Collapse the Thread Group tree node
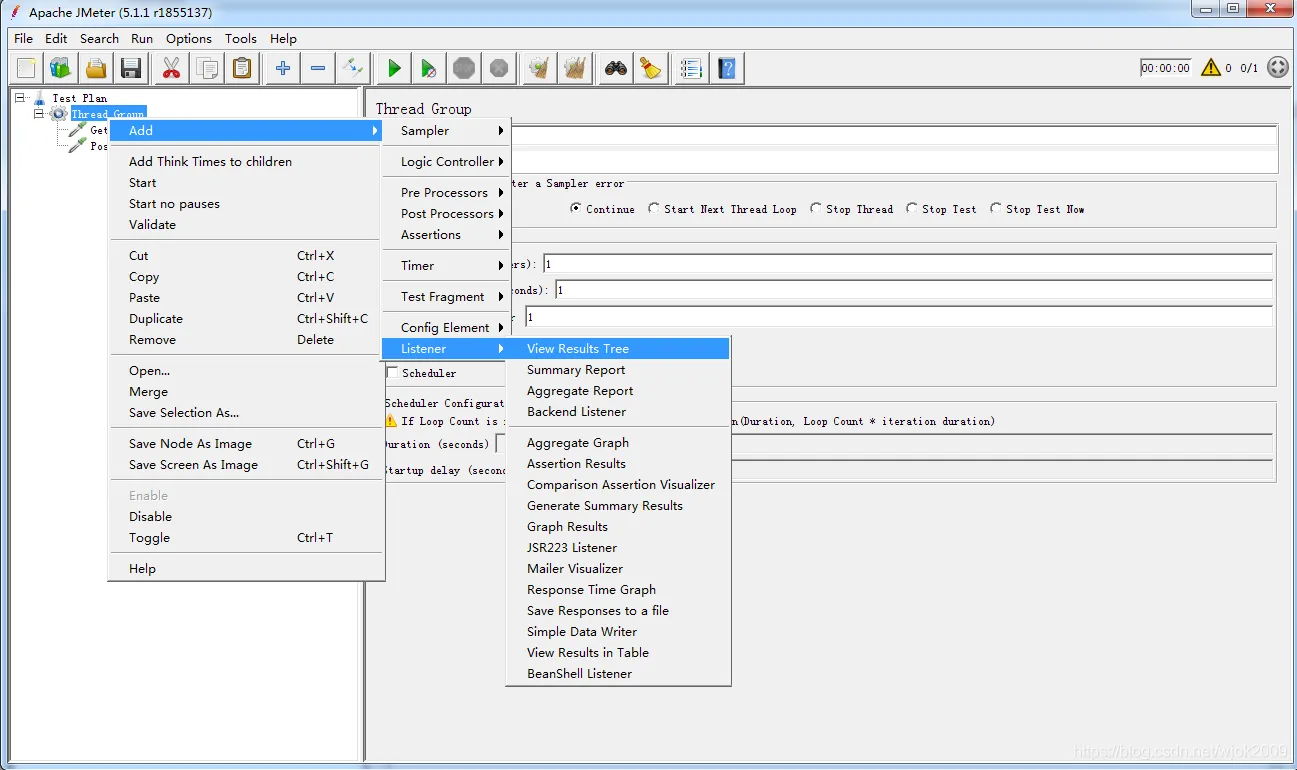 39,114
